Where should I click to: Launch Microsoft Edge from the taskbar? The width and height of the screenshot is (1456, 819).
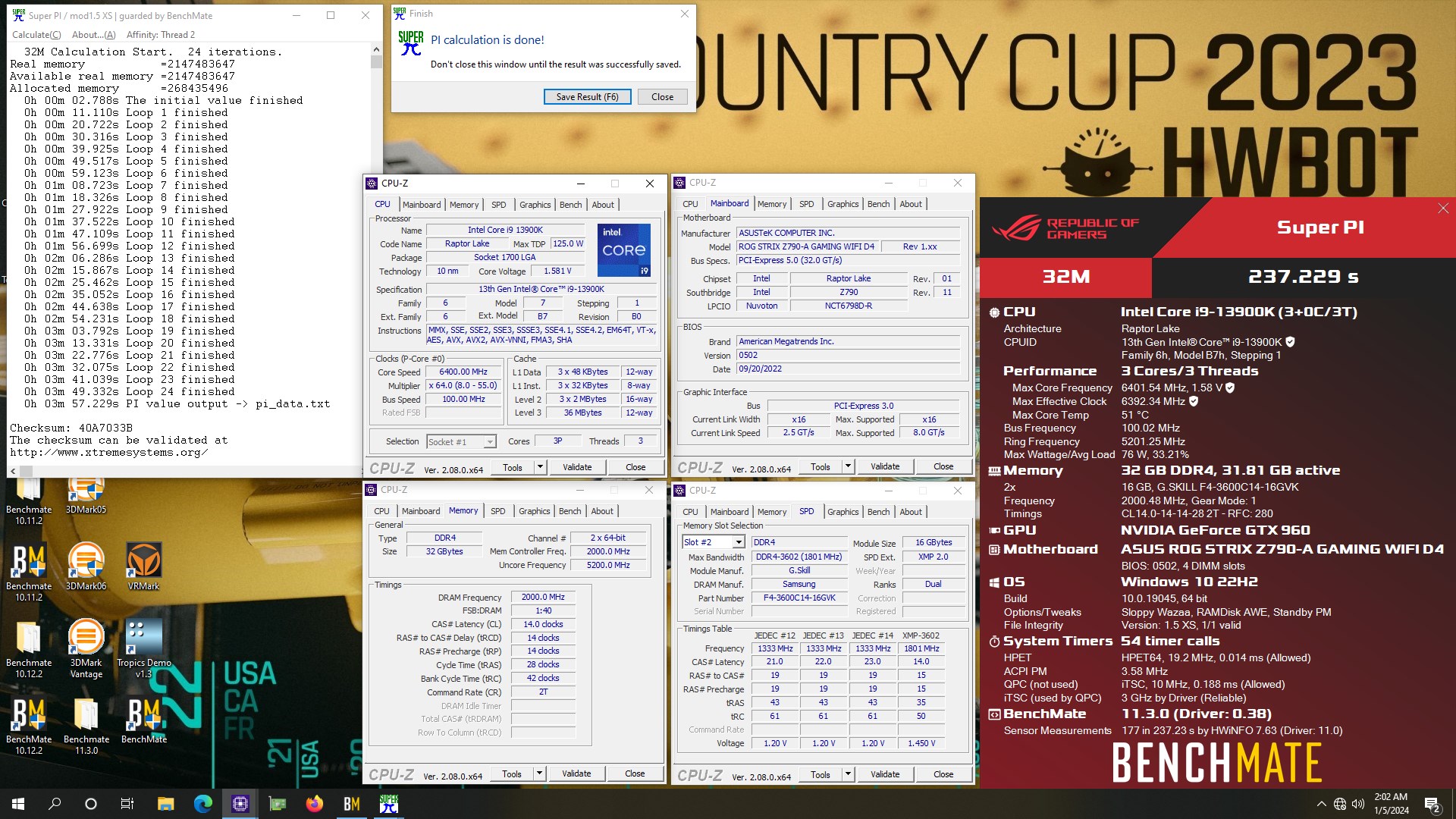(202, 804)
